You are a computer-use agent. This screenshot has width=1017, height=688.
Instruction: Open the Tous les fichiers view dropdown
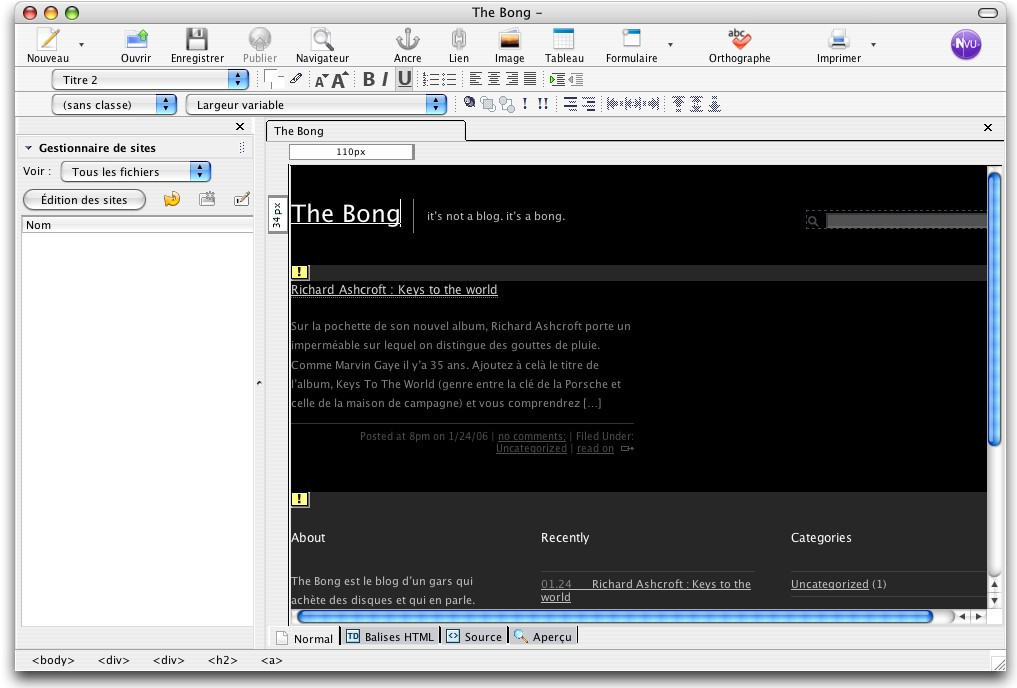[x=136, y=172]
